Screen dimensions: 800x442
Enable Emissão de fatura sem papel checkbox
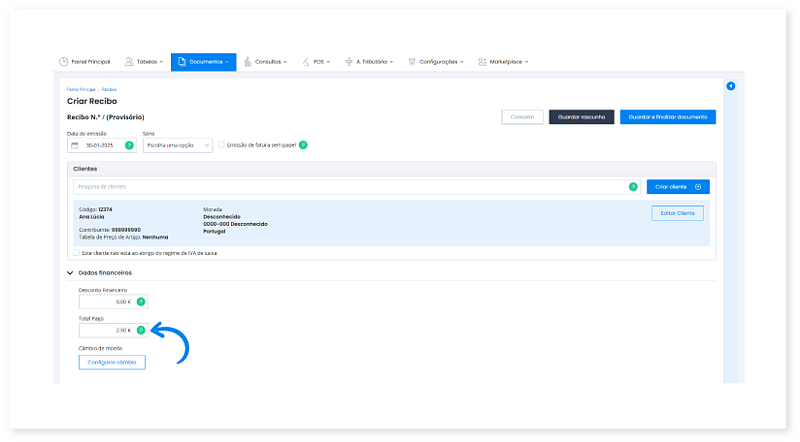(x=222, y=145)
